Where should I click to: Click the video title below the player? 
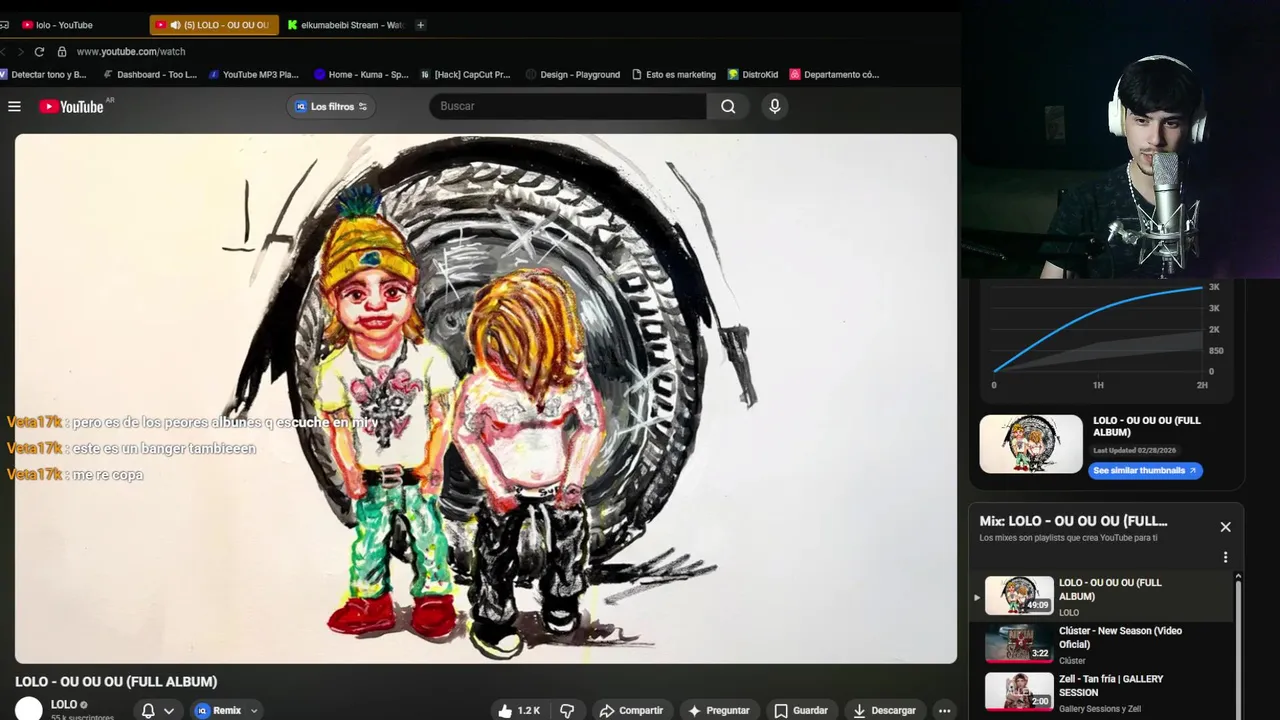(x=116, y=682)
